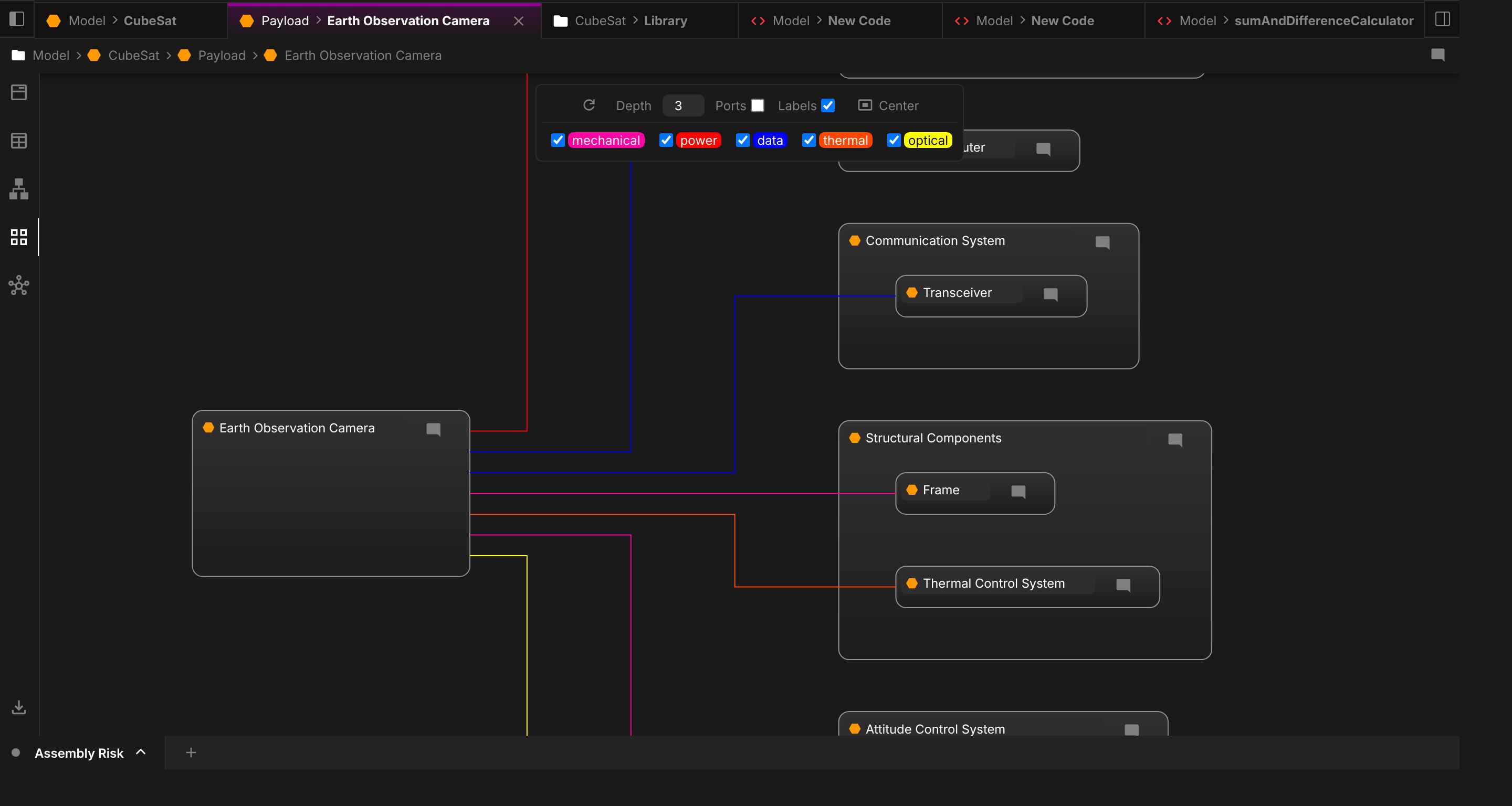Open the table view icon in sidebar
The height and width of the screenshot is (806, 1512).
[x=19, y=141]
